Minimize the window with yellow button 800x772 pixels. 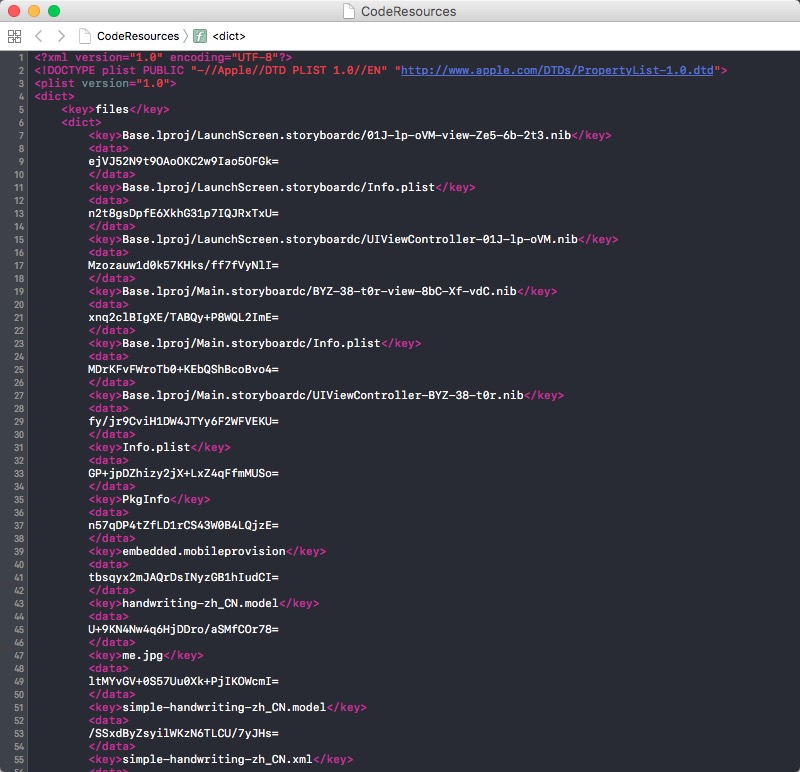pyautogui.click(x=34, y=12)
